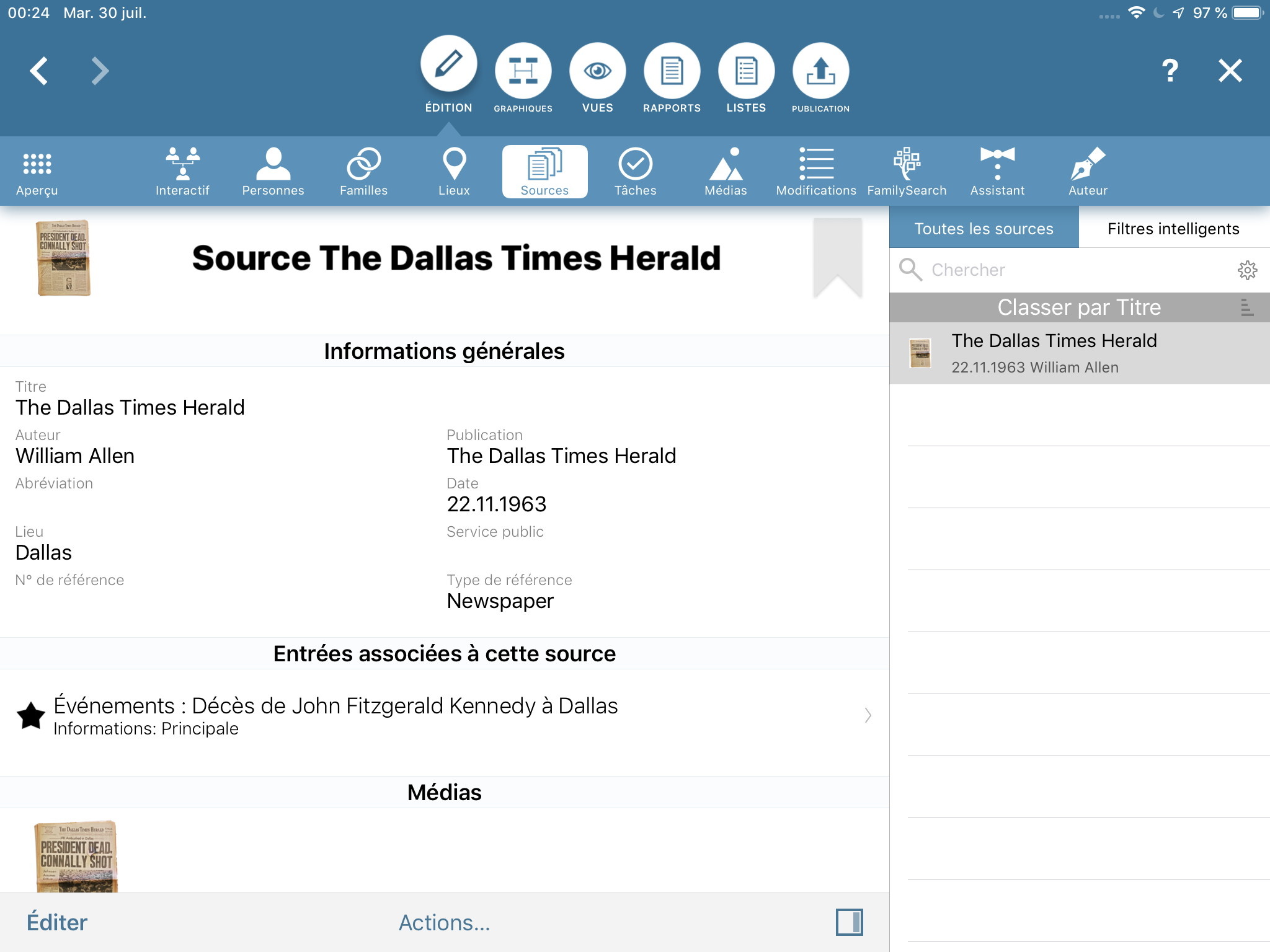
Task: Open the Interactif tree editor
Action: pos(182,172)
